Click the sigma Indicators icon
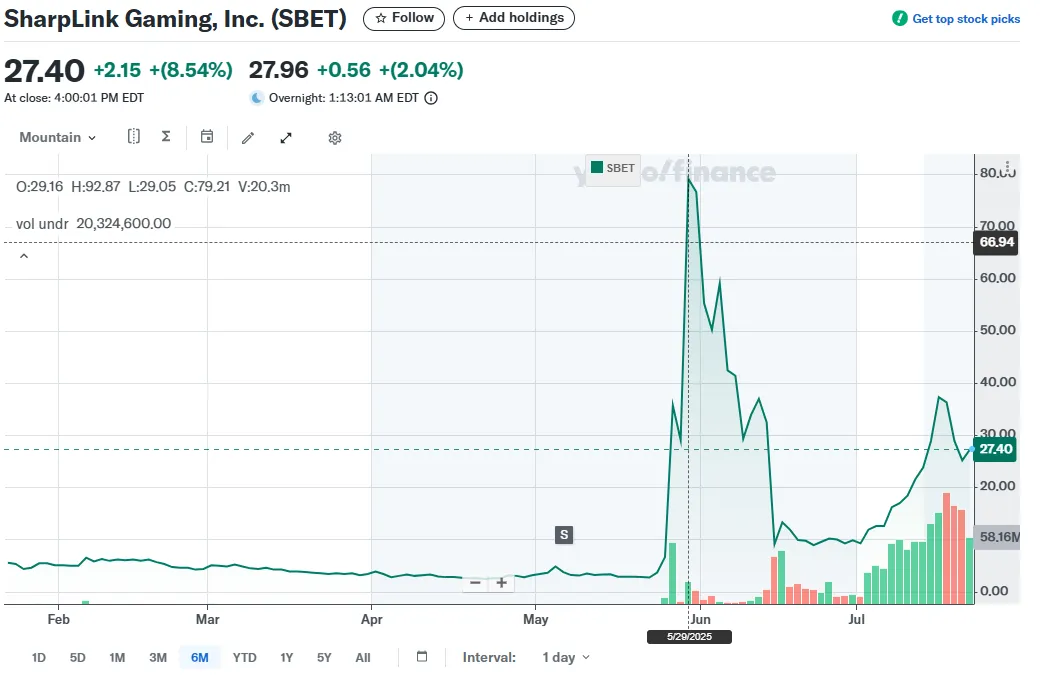This screenshot has width=1044, height=675. click(166, 137)
